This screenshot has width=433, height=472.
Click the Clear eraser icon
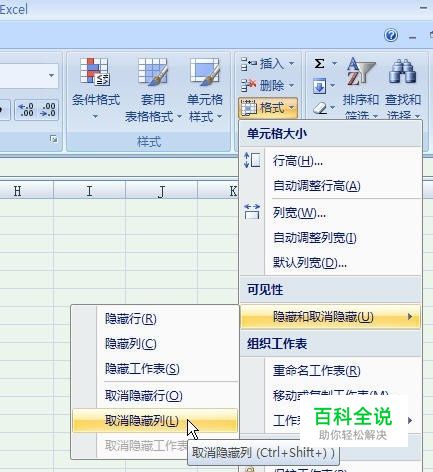coord(320,108)
